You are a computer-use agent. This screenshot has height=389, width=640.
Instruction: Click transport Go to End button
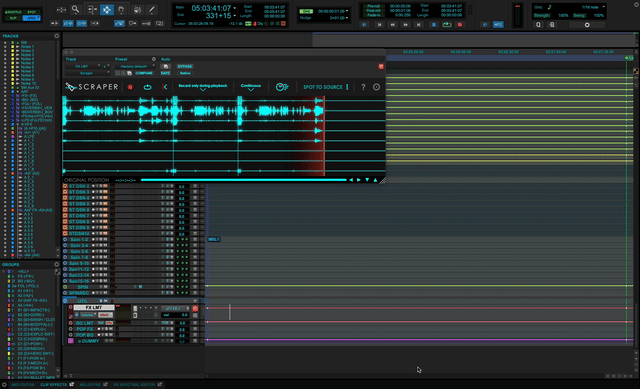[418, 24]
